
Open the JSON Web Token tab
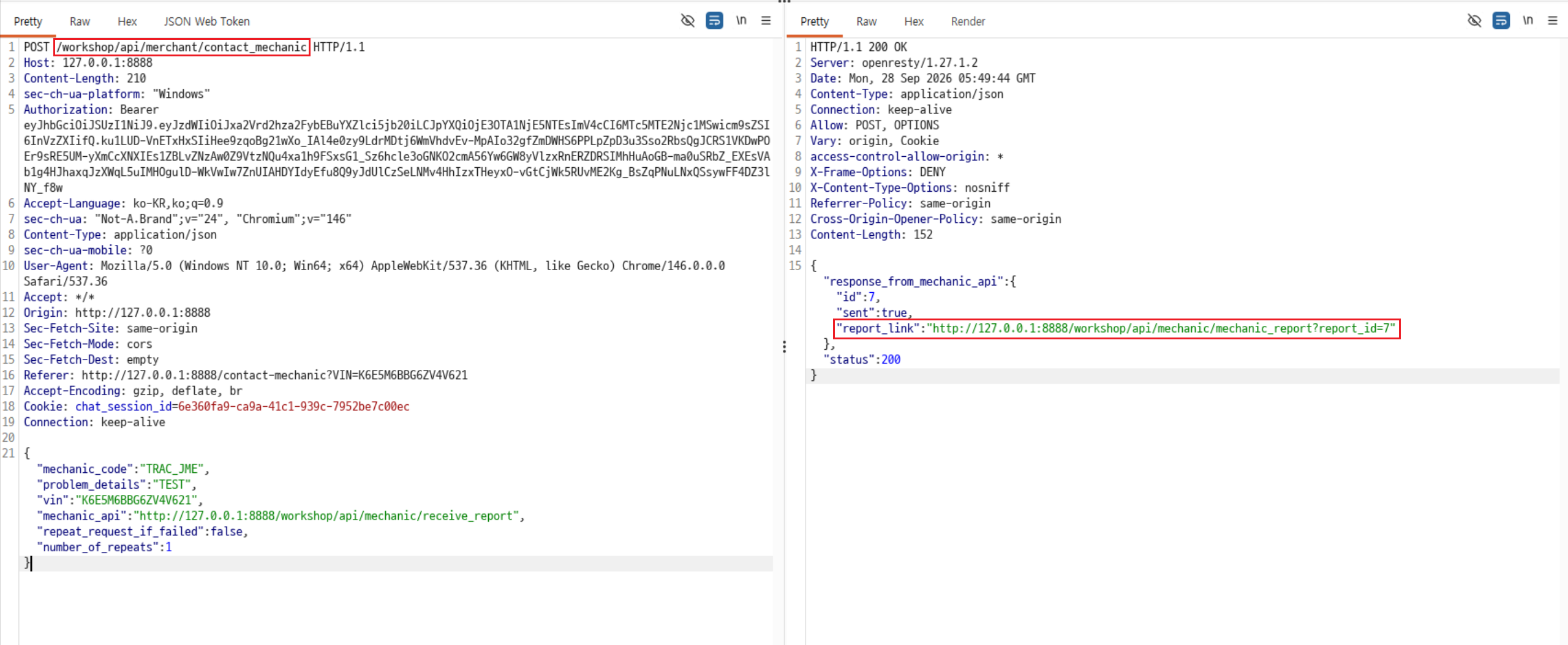click(x=206, y=21)
